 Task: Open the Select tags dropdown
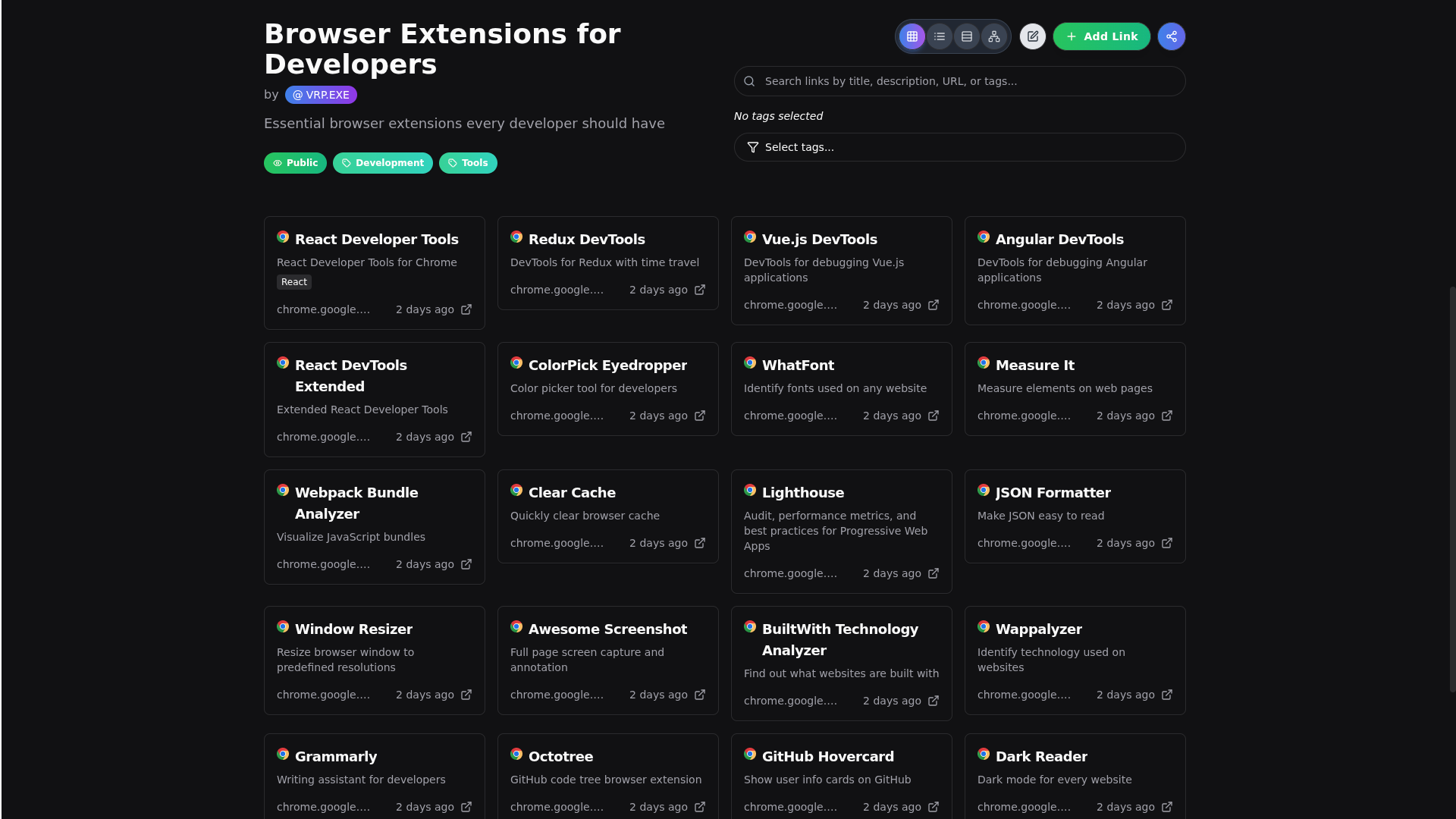pyautogui.click(x=960, y=147)
